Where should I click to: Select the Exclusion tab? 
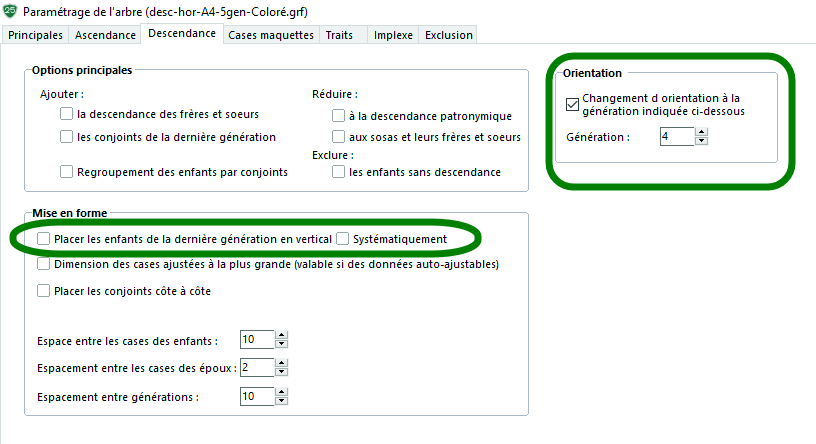pos(449,35)
